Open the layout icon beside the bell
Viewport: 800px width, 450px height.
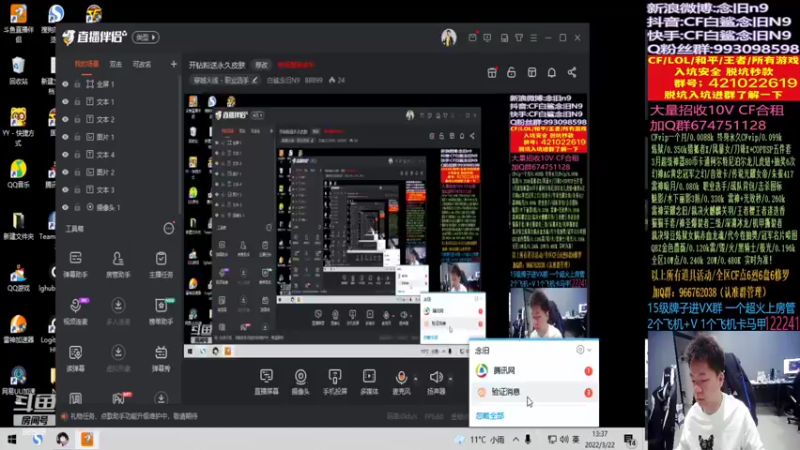(x=532, y=72)
